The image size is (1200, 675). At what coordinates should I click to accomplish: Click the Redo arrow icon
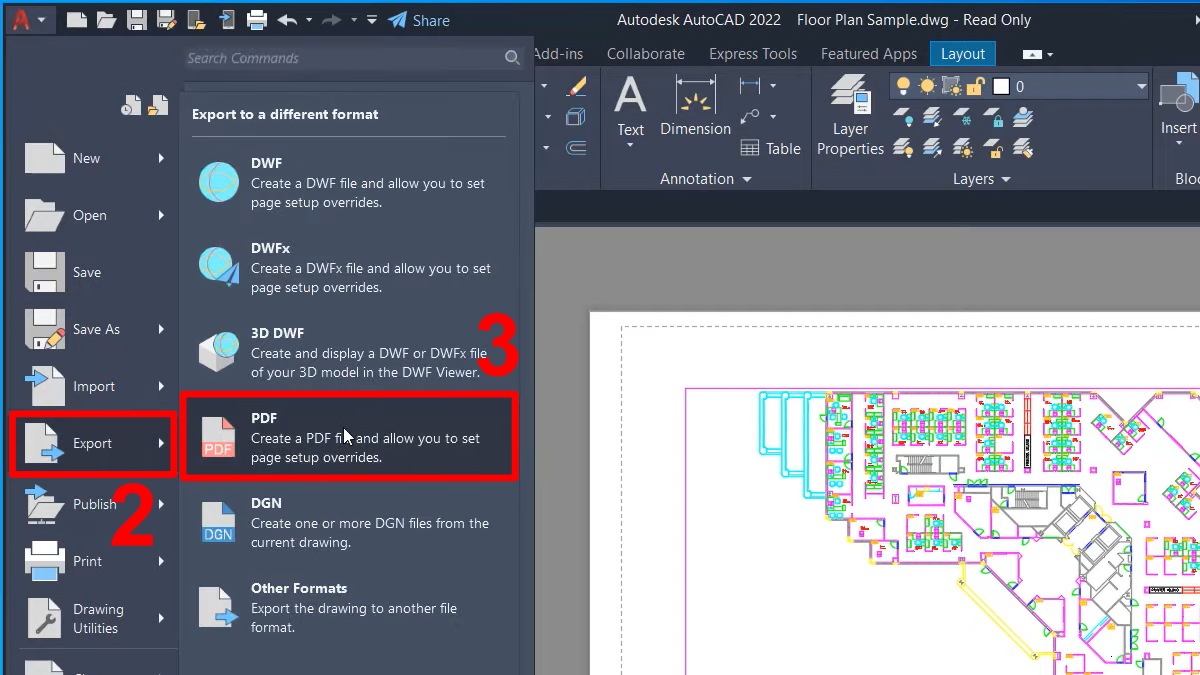click(x=333, y=19)
